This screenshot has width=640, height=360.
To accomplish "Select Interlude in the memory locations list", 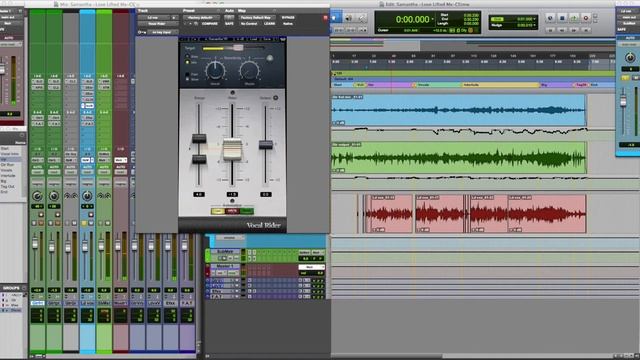I will (8, 176).
